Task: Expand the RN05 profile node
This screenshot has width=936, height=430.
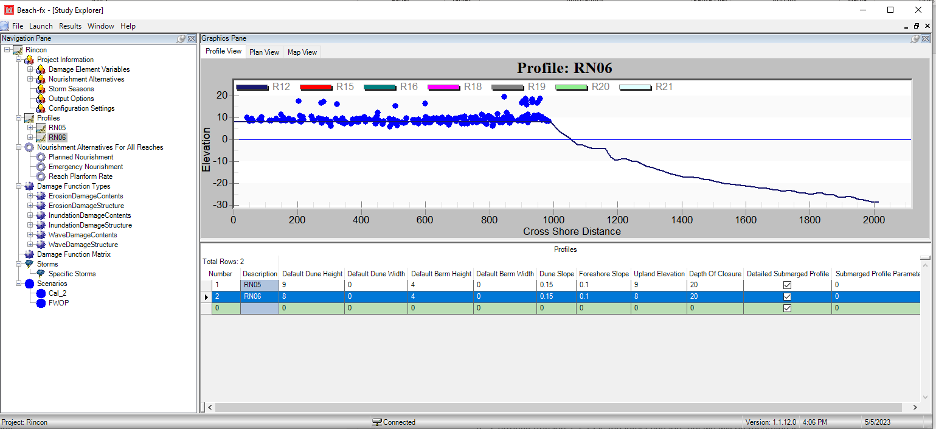Action: pyautogui.click(x=30, y=128)
